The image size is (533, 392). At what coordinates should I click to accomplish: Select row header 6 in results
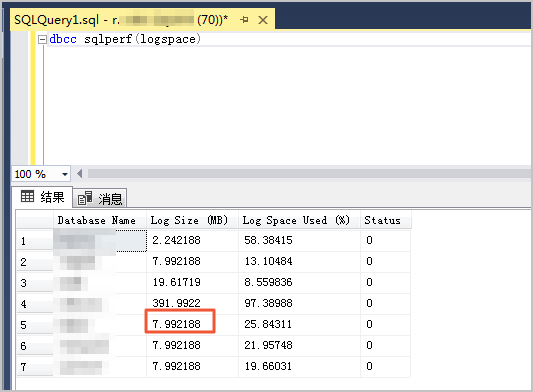click(x=35, y=346)
